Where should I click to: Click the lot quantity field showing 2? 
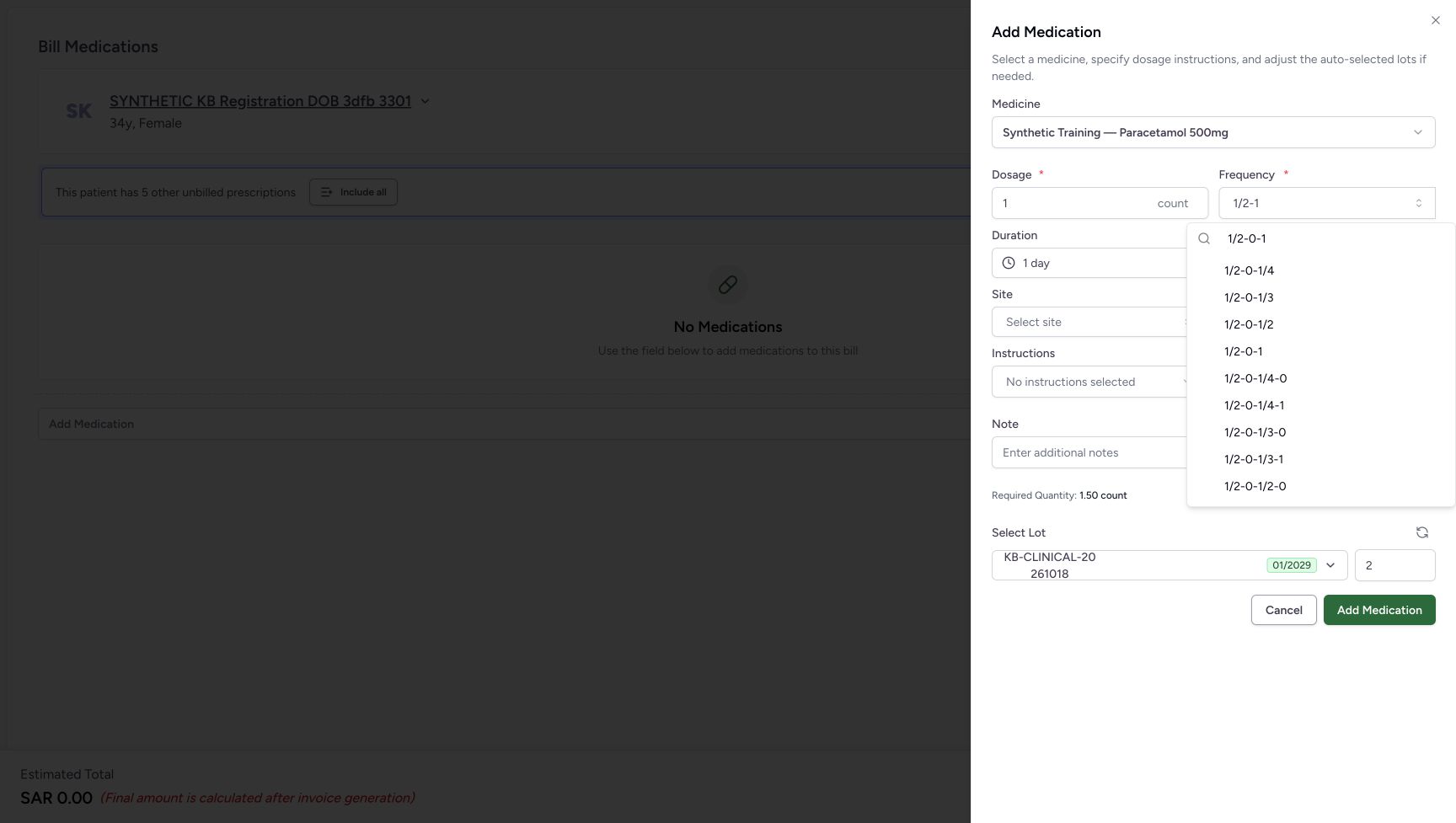pyautogui.click(x=1394, y=565)
